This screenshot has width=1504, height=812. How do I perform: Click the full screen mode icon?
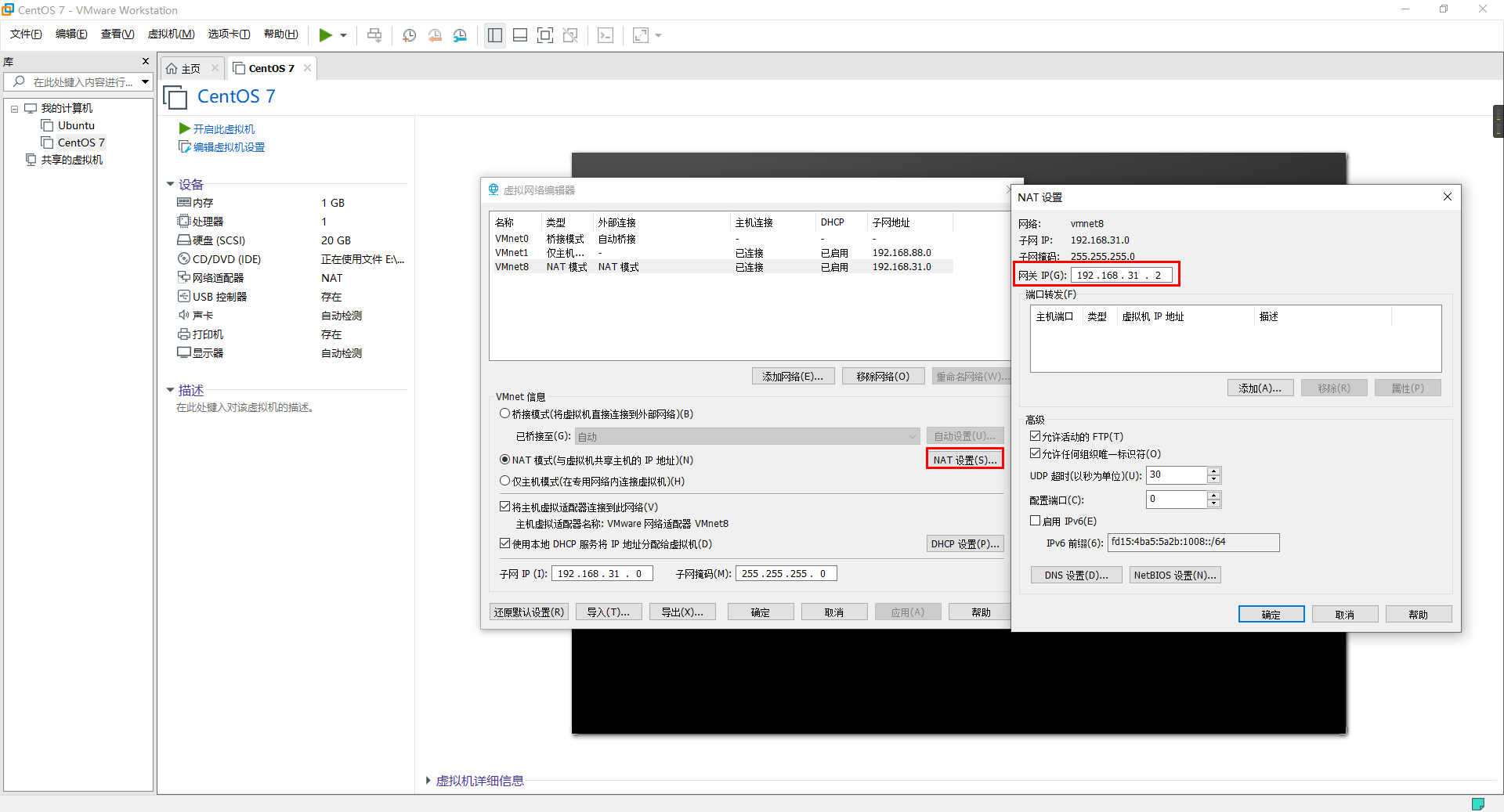tap(545, 35)
